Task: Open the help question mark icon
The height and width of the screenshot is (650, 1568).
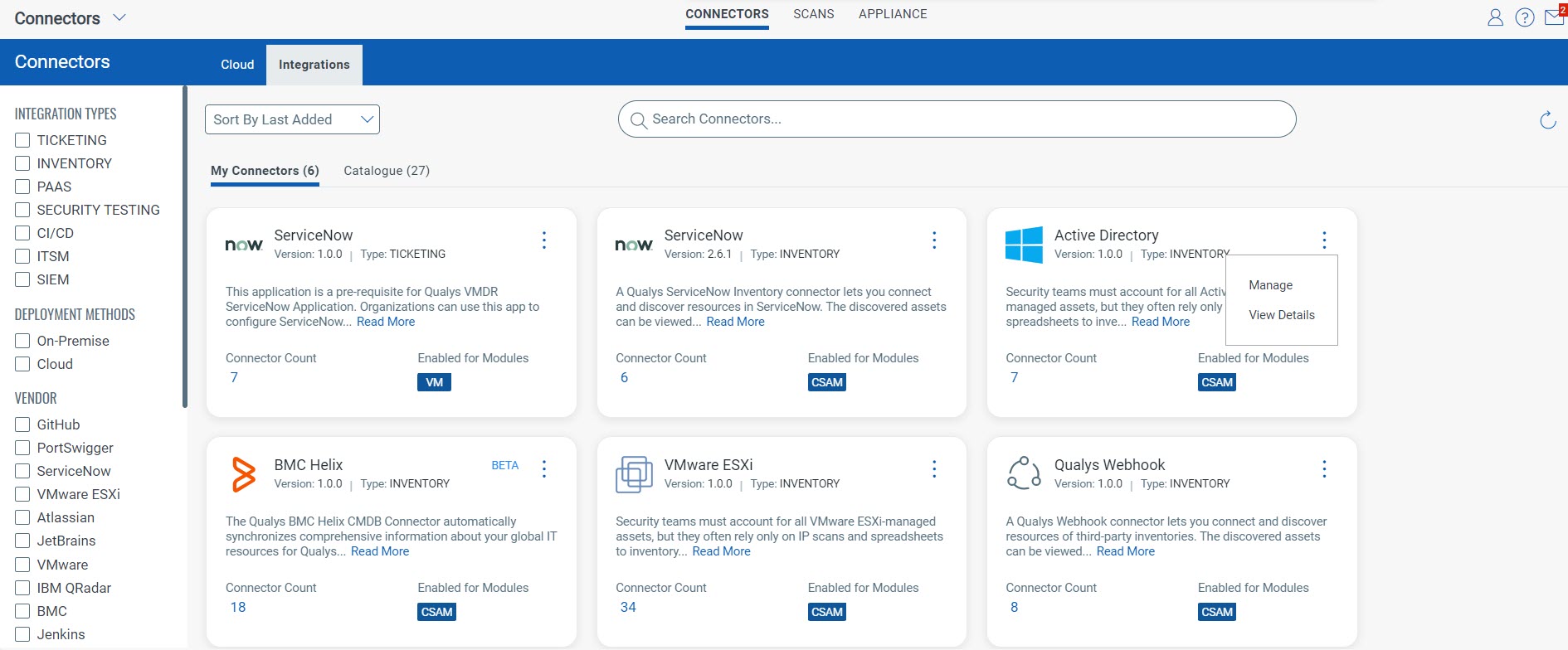Action: pos(1524,17)
